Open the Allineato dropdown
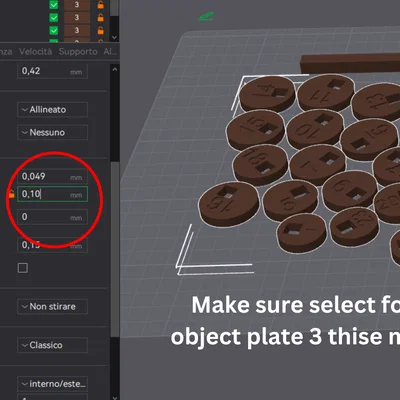Image resolution: width=400 pixels, height=400 pixels. [x=52, y=109]
